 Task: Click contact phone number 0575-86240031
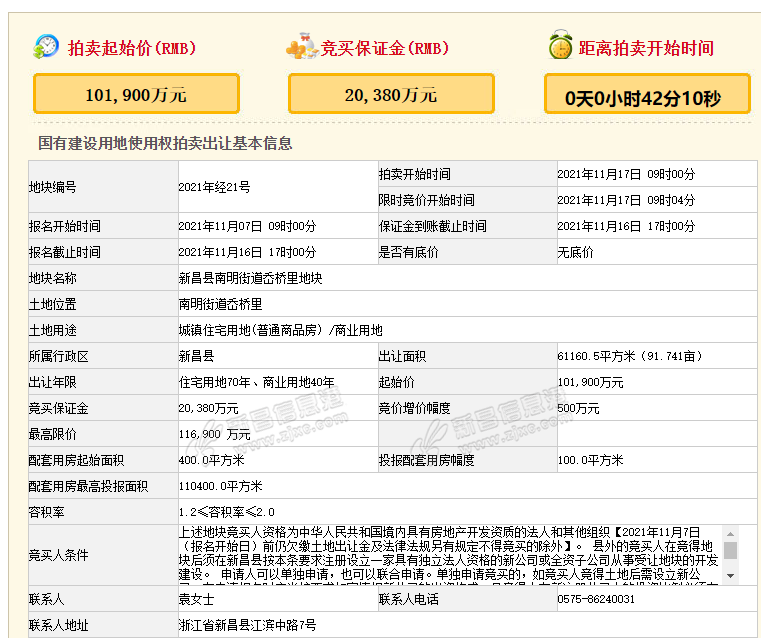[596, 600]
